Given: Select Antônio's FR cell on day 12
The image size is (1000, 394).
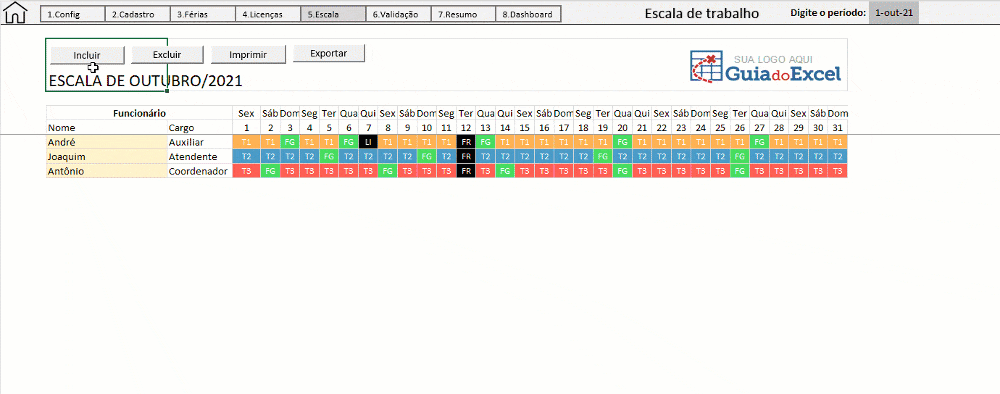Looking at the screenshot, I should pos(466,171).
